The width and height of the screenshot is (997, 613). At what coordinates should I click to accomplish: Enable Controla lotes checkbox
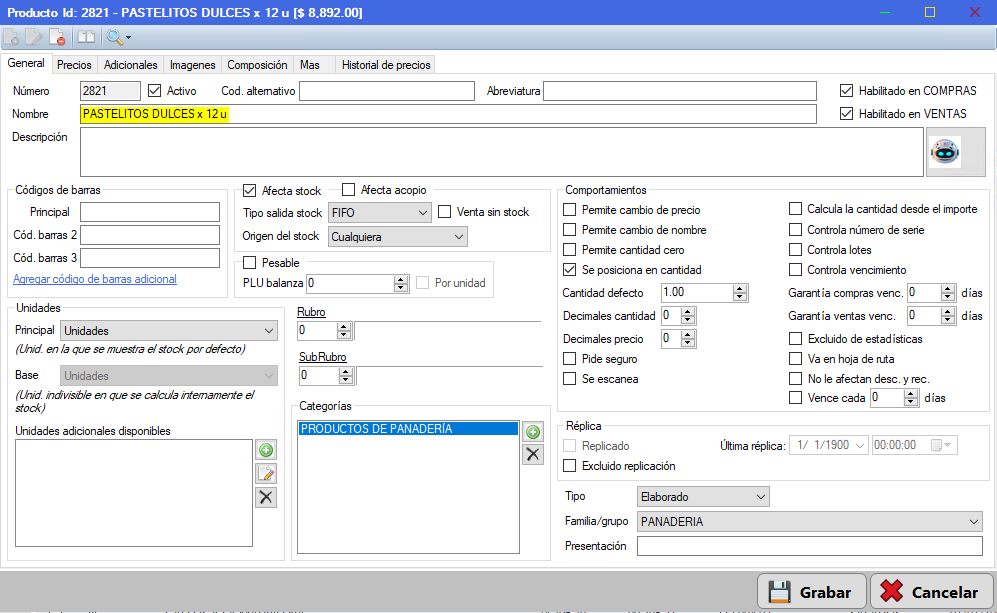tap(795, 250)
